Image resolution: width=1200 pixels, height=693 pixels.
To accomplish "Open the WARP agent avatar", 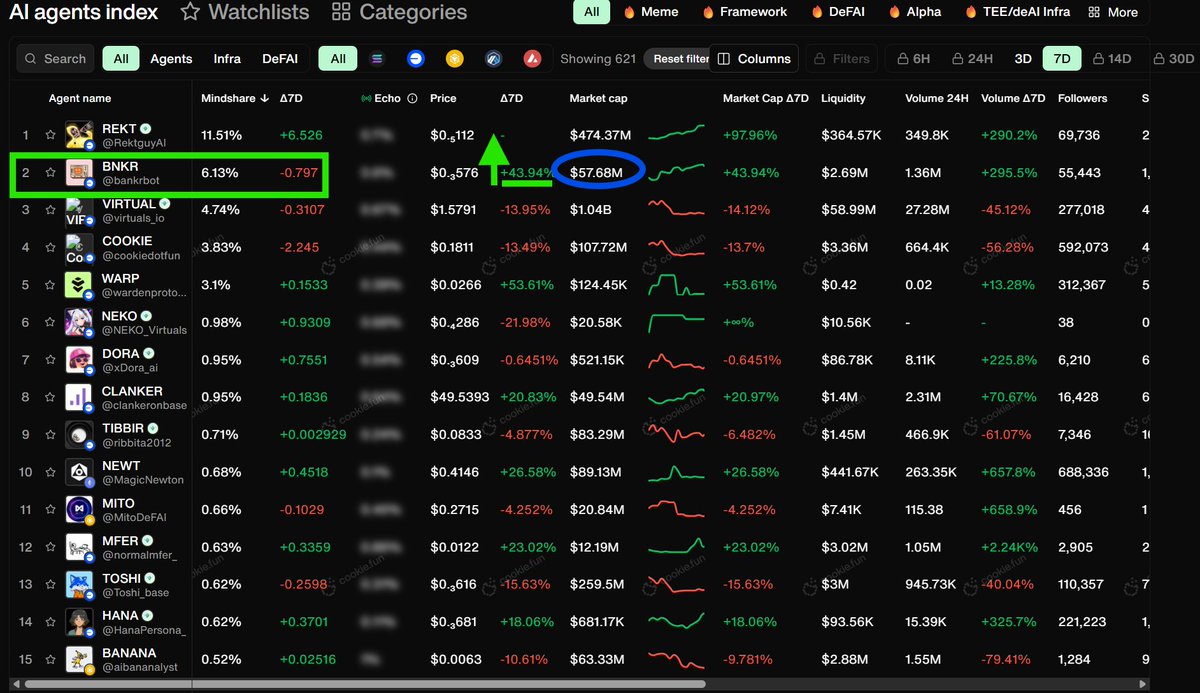I will 80,285.
